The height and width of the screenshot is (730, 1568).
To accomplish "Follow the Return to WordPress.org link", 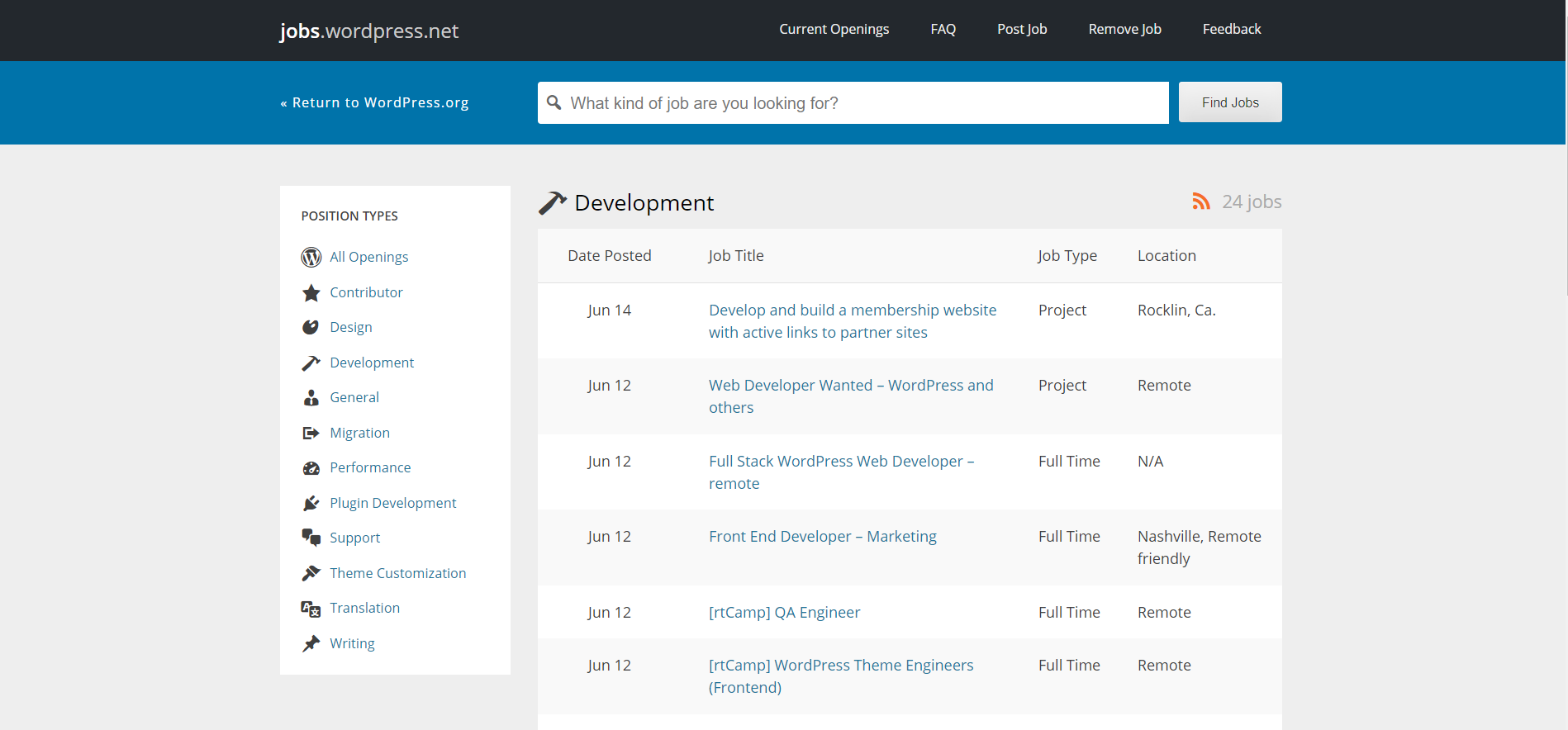I will (x=374, y=103).
